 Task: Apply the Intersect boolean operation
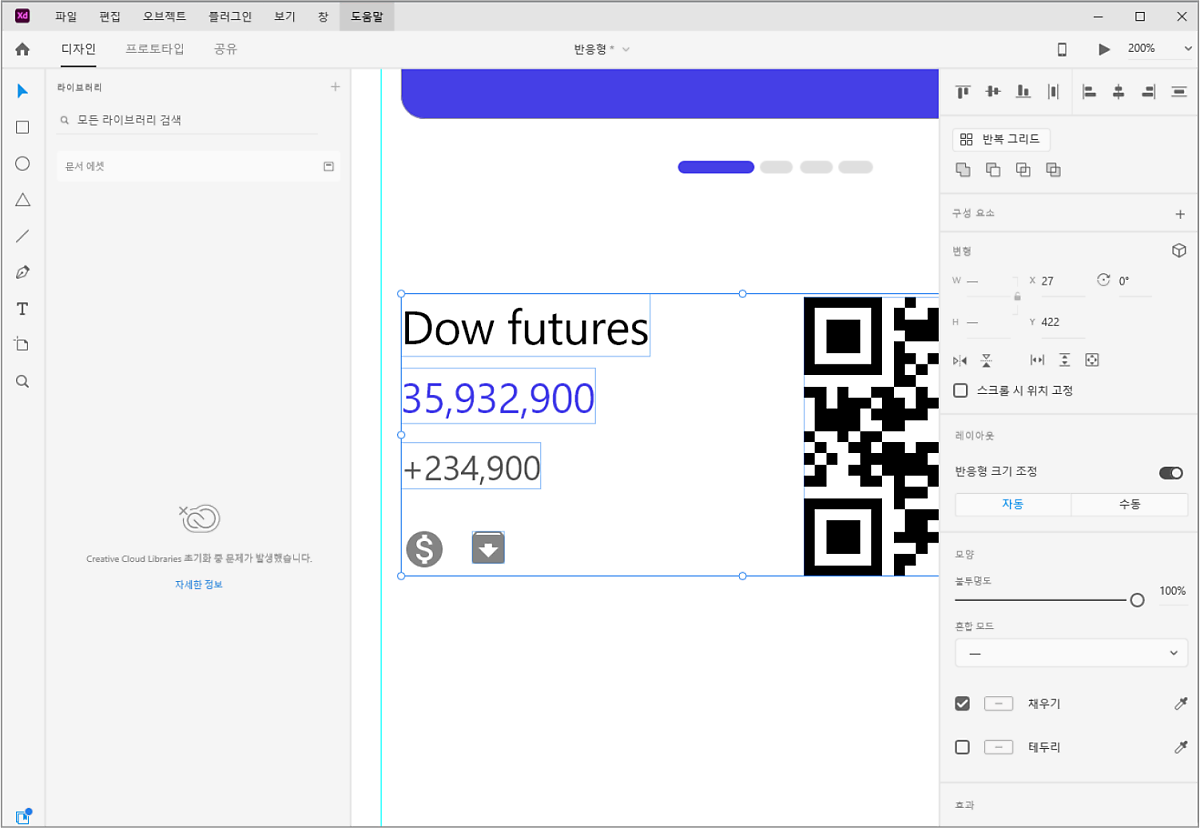coord(1023,170)
